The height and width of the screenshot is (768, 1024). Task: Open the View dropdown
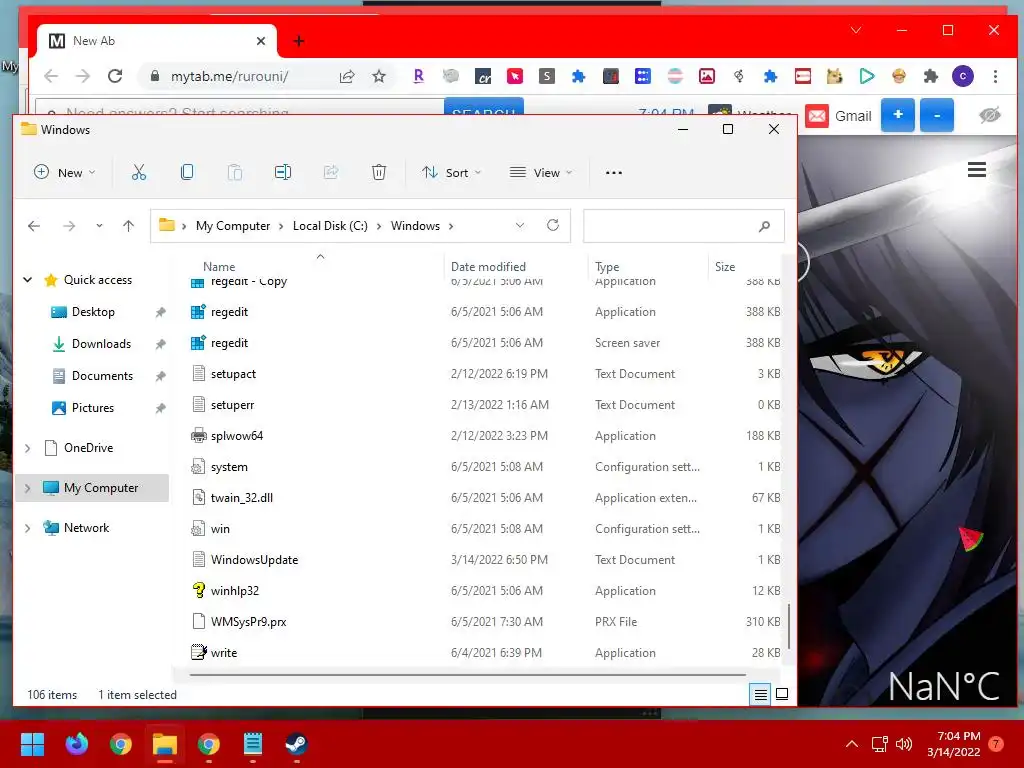[541, 172]
